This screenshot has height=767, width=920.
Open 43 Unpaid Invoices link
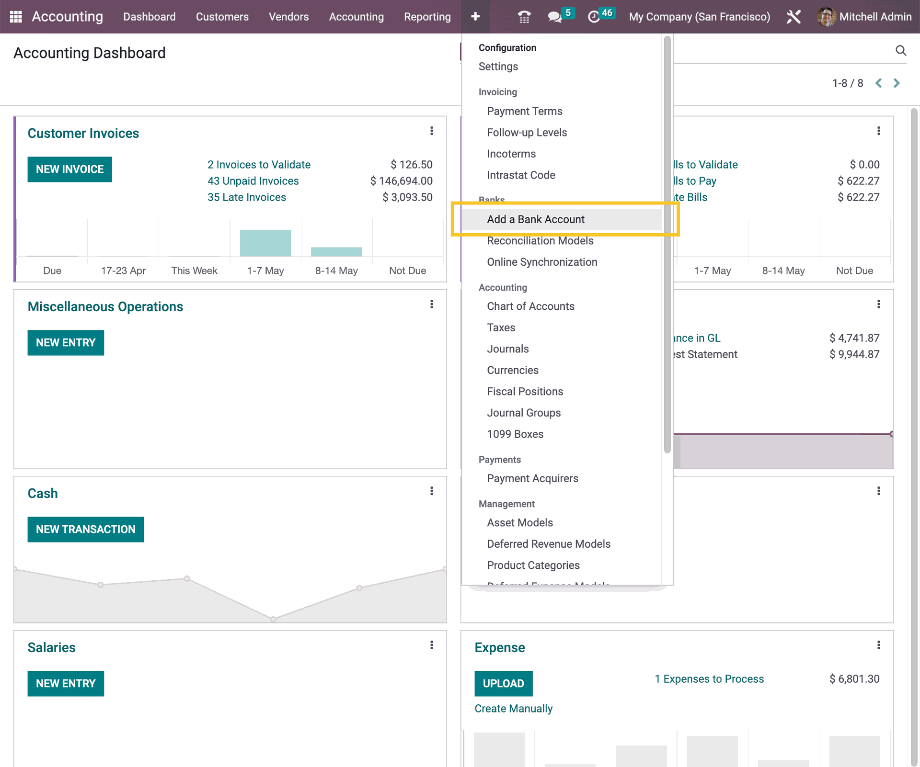click(x=253, y=181)
